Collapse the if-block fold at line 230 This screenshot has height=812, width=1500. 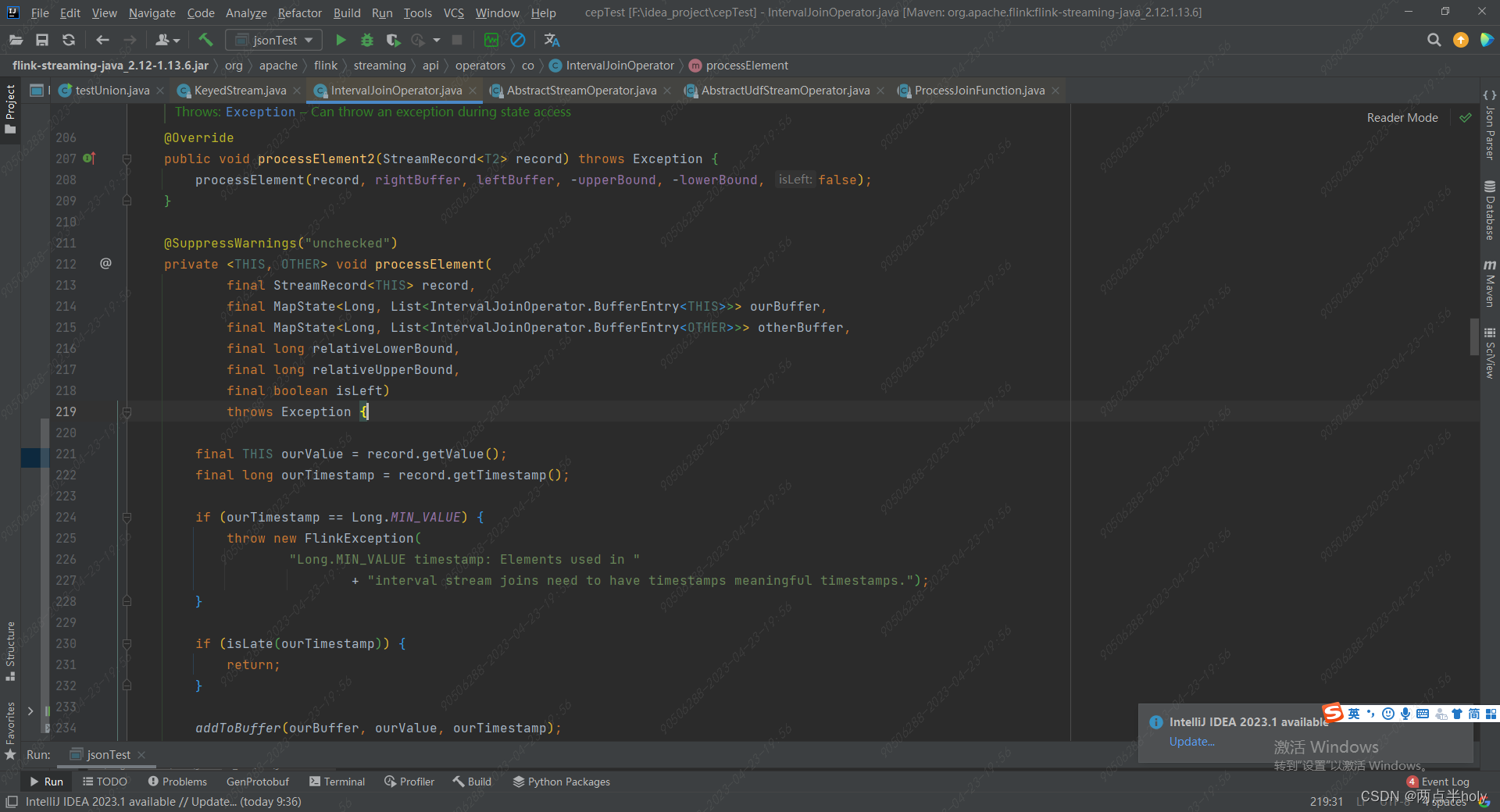127,643
